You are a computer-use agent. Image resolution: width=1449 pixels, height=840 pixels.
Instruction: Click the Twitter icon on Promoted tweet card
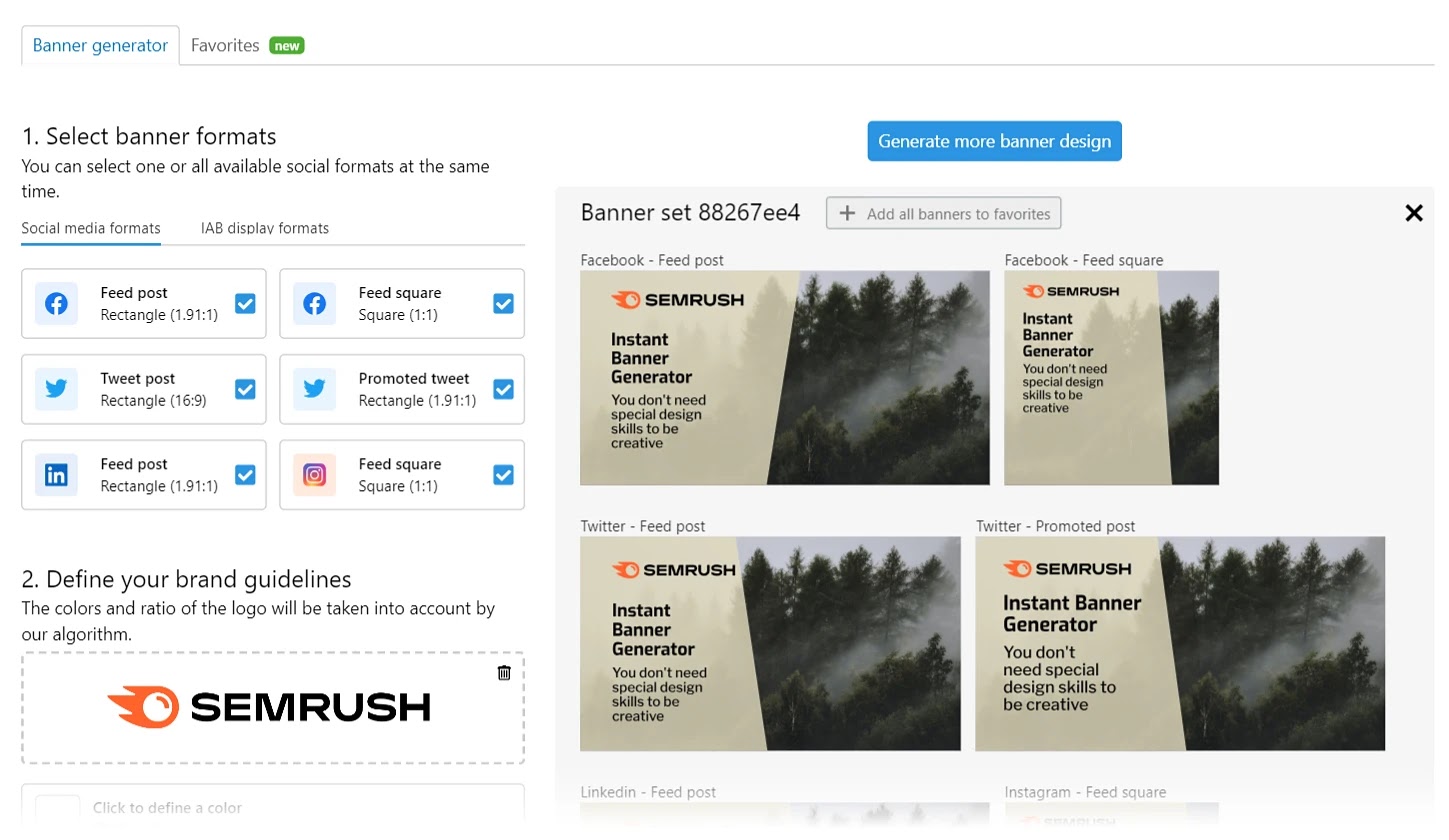[314, 389]
